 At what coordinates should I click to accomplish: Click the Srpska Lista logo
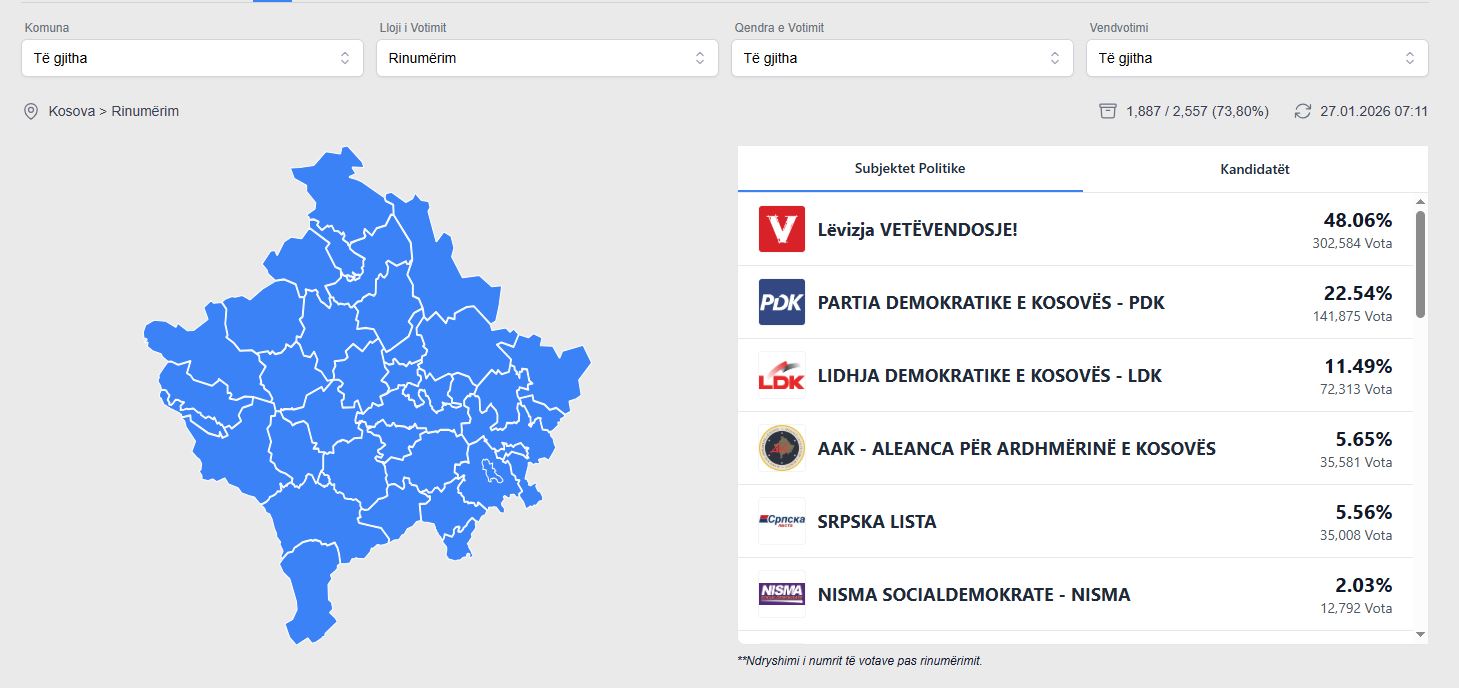(781, 521)
